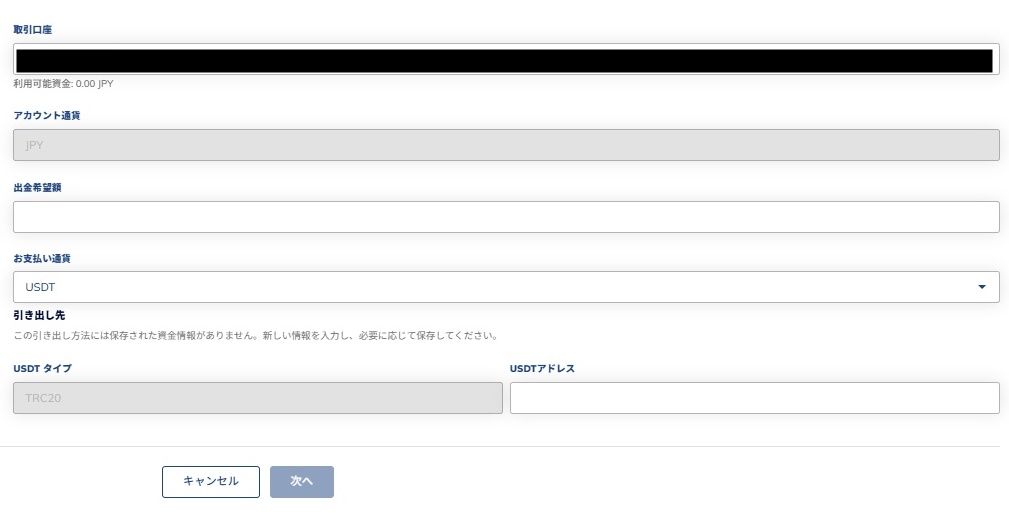The height and width of the screenshot is (514, 1009).
Task: Click the disabled JPY account currency field
Action: (505, 145)
